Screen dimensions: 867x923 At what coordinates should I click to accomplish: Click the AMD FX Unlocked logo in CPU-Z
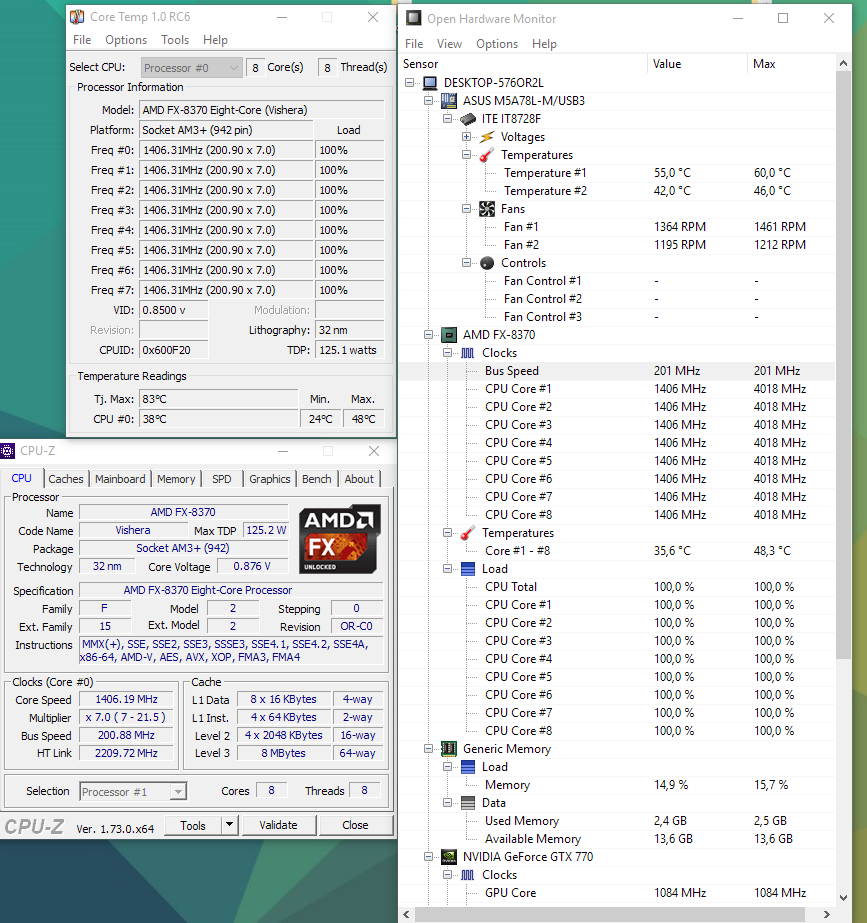[x=340, y=539]
